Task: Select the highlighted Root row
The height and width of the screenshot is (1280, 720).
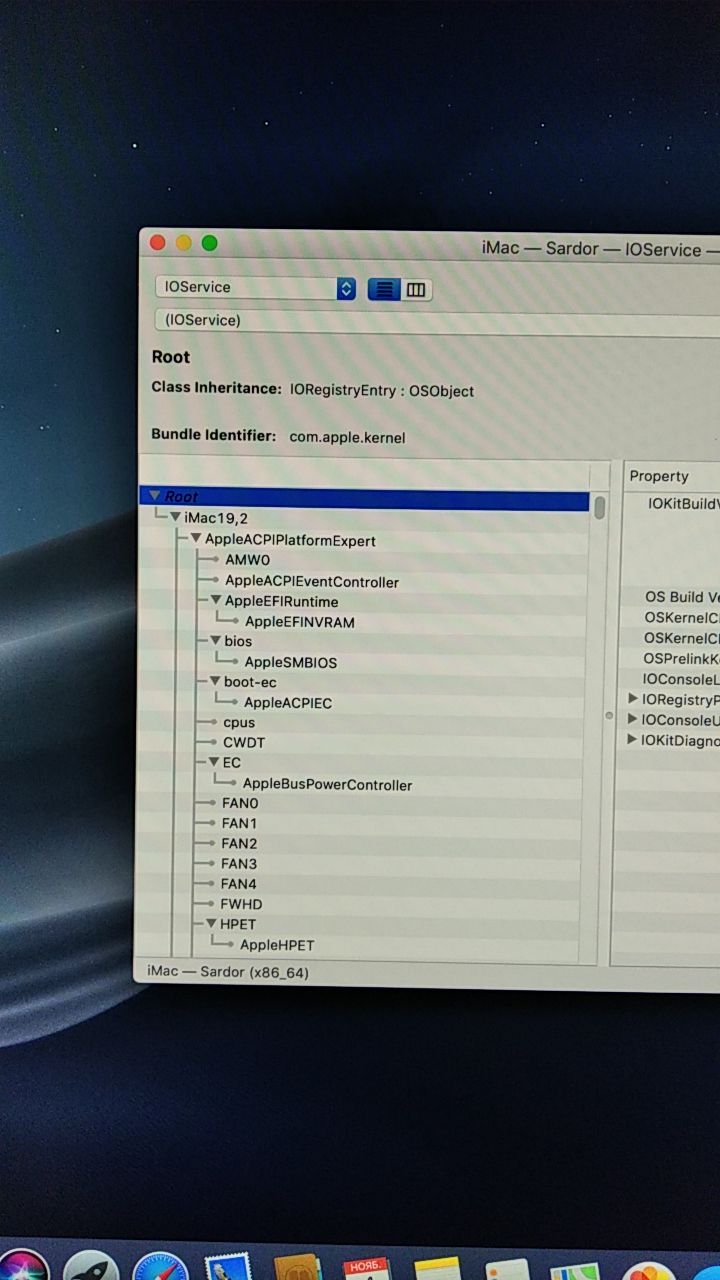Action: [365, 497]
